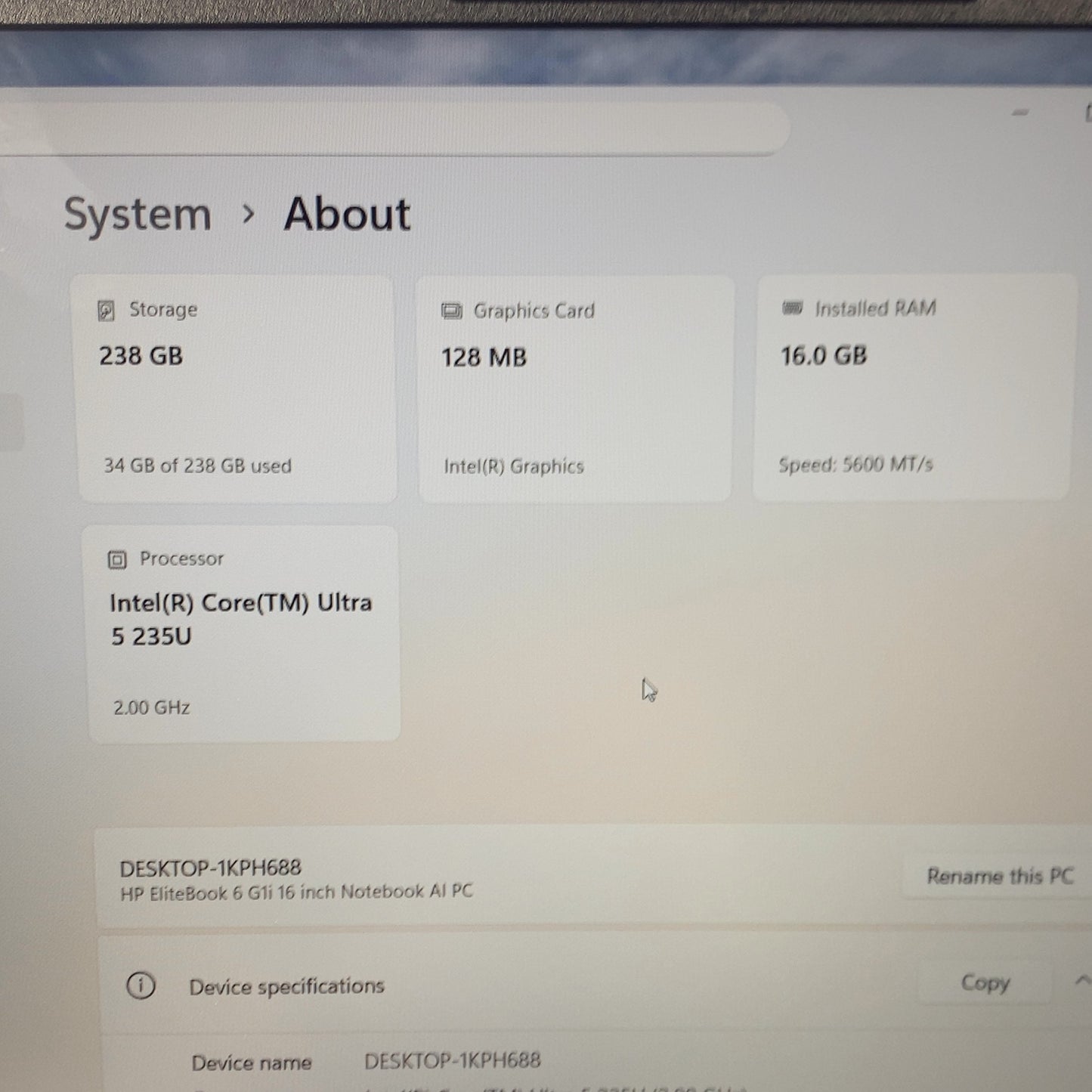Click the Device specifications info icon
The image size is (1092, 1092).
tap(141, 985)
